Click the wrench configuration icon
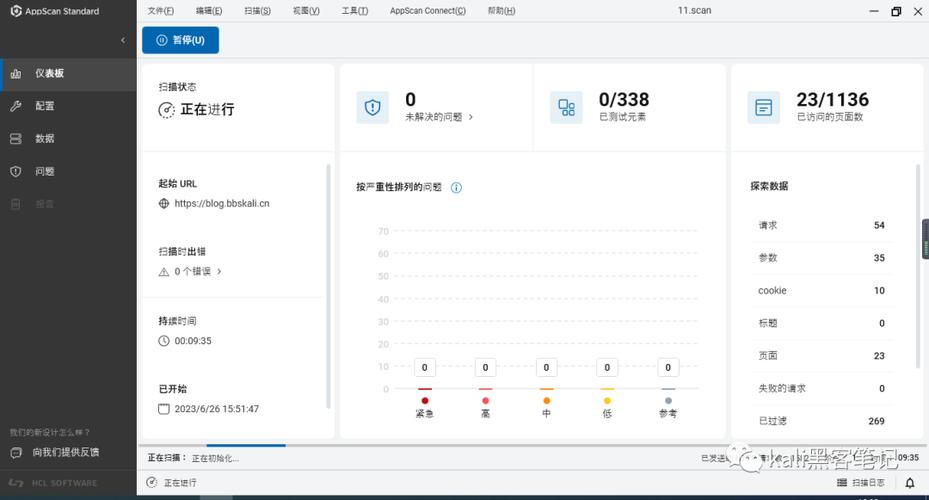The height and width of the screenshot is (500, 929). coord(16,106)
